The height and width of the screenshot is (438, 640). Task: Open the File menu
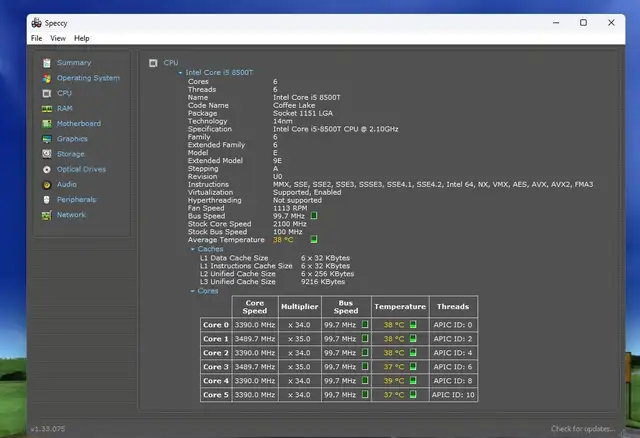(x=36, y=38)
